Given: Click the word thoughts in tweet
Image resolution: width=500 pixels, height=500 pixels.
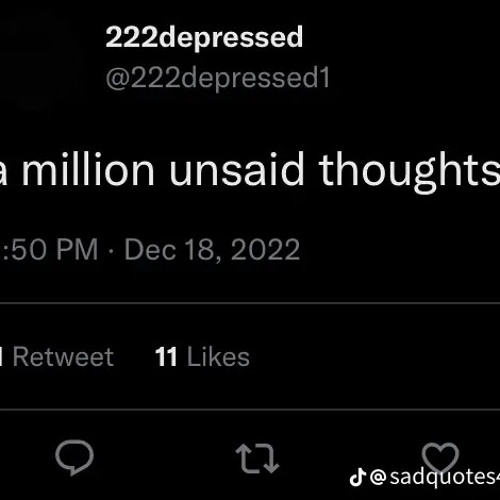Looking at the screenshot, I should click(x=410, y=172).
